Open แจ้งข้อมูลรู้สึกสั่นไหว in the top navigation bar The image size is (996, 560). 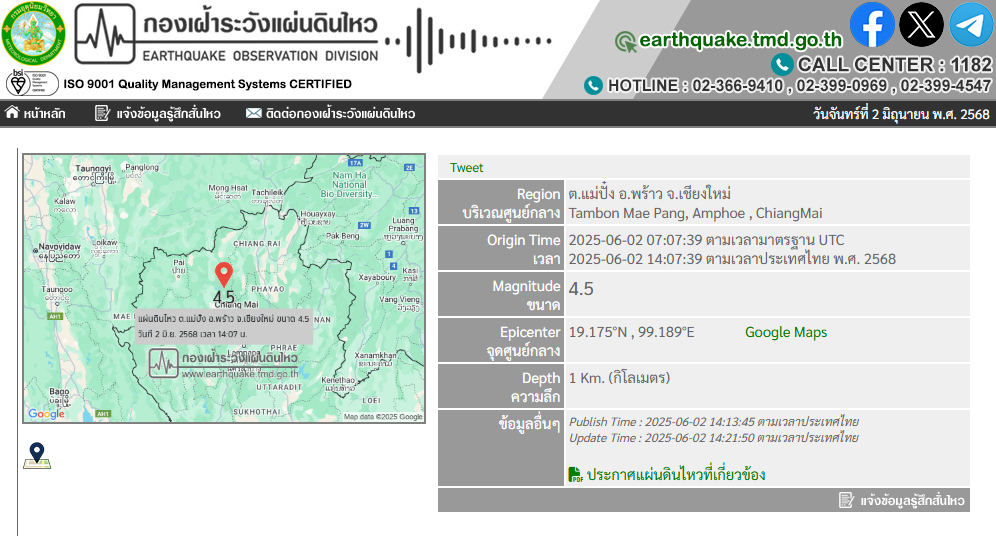158,114
